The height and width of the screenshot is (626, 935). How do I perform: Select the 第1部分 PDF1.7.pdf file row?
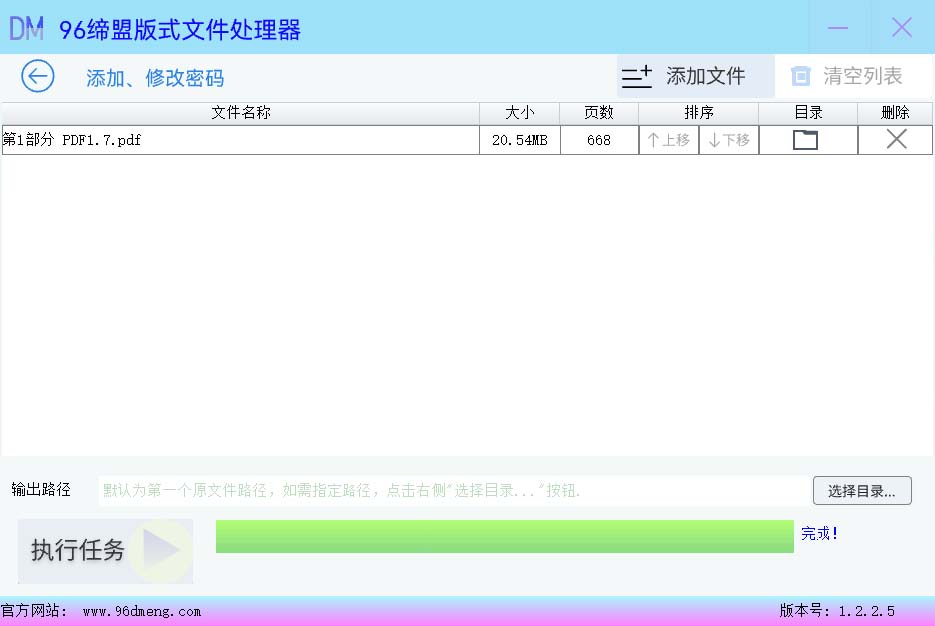click(x=240, y=140)
